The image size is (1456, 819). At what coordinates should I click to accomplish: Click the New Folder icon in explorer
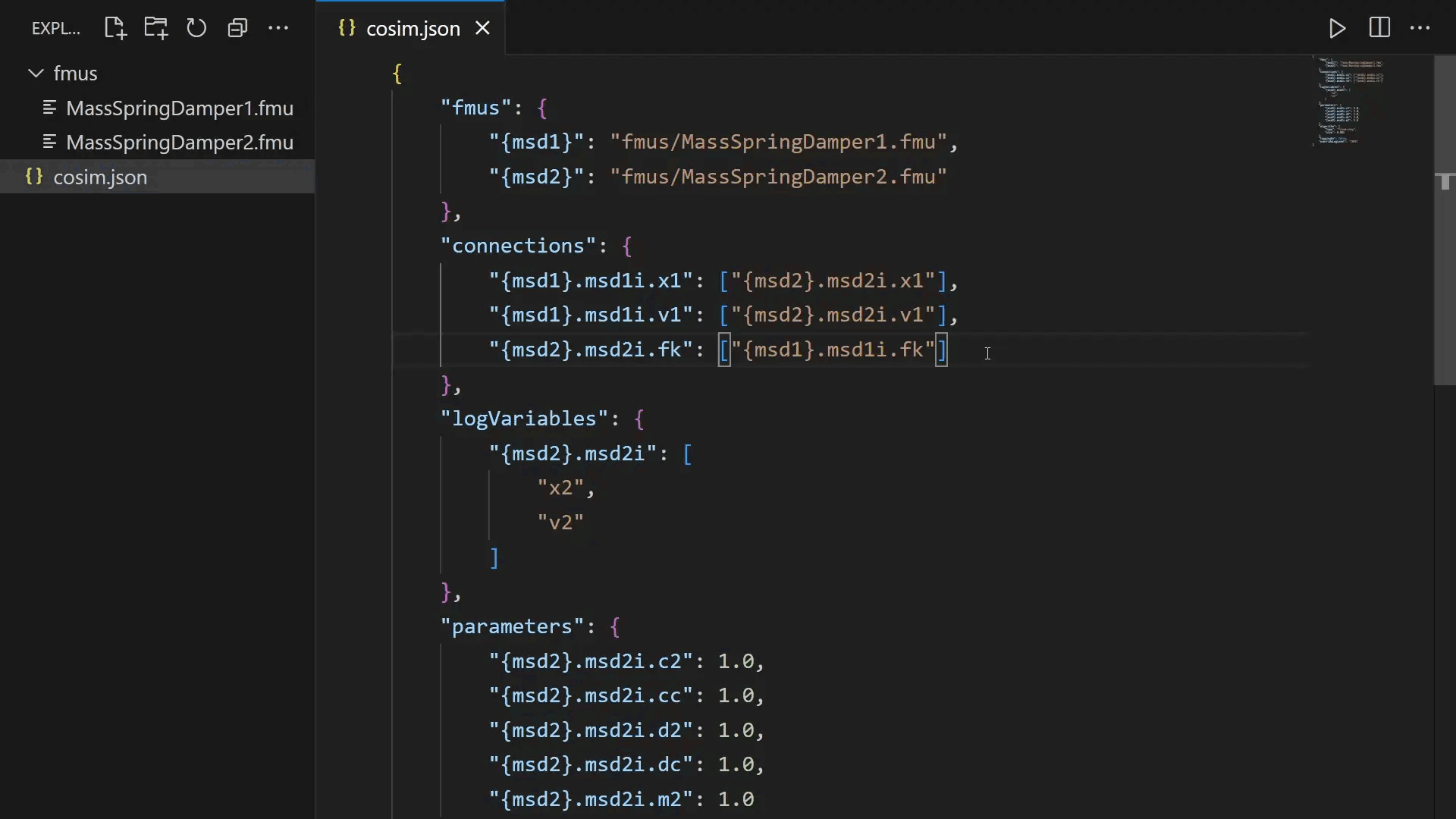click(156, 29)
